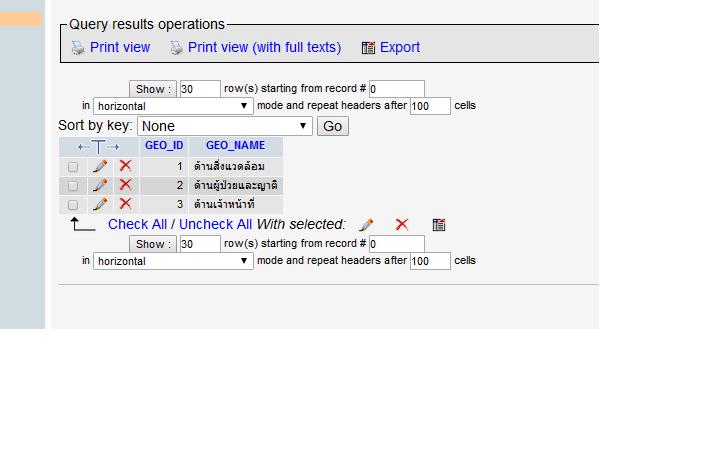Viewport: 720px width, 450px height.
Task: Click the Export link
Action: (x=399, y=47)
